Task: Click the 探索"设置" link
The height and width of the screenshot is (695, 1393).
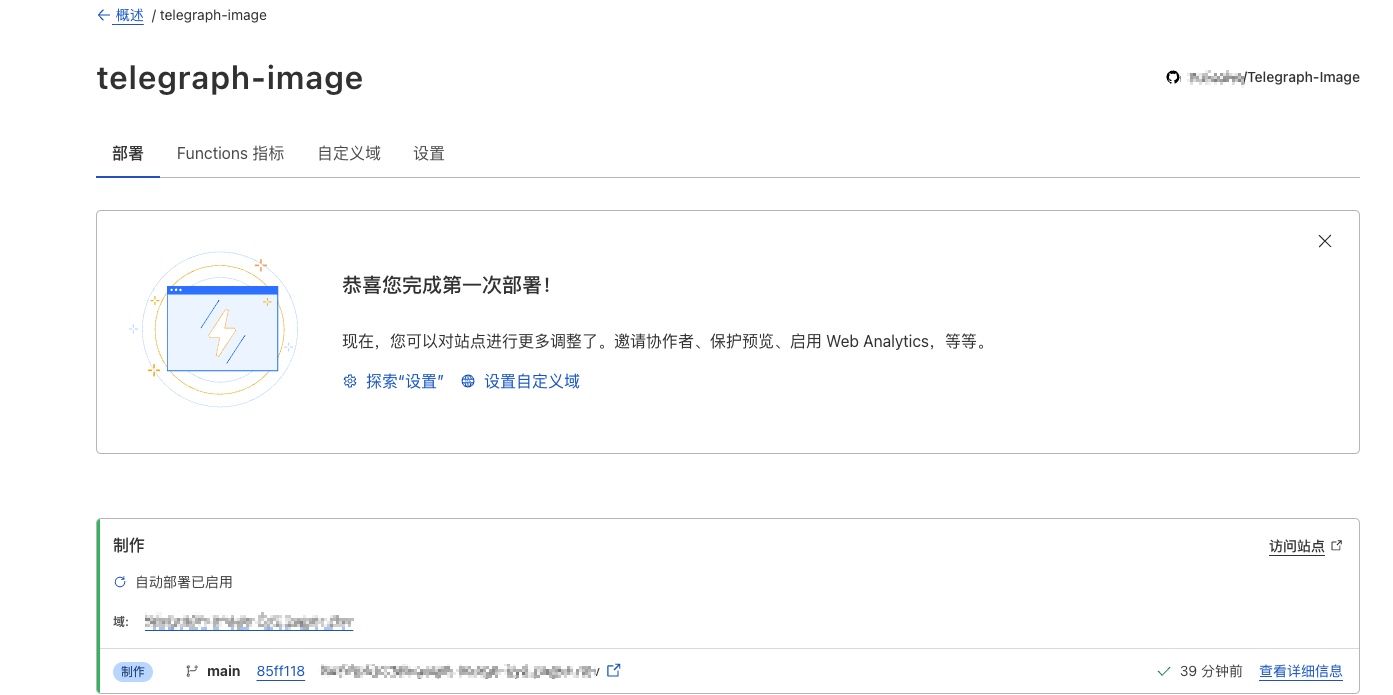Action: 405,381
